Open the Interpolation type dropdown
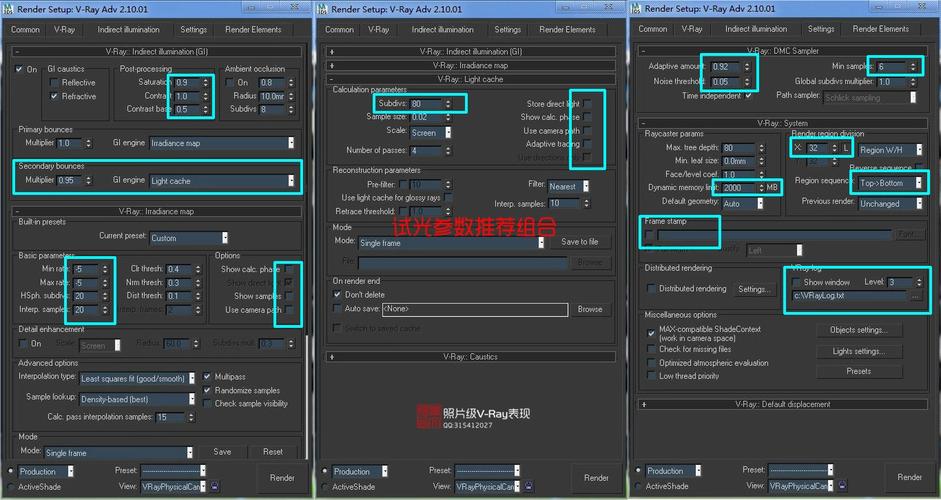Image resolution: width=941 pixels, height=500 pixels. pyautogui.click(x=137, y=379)
